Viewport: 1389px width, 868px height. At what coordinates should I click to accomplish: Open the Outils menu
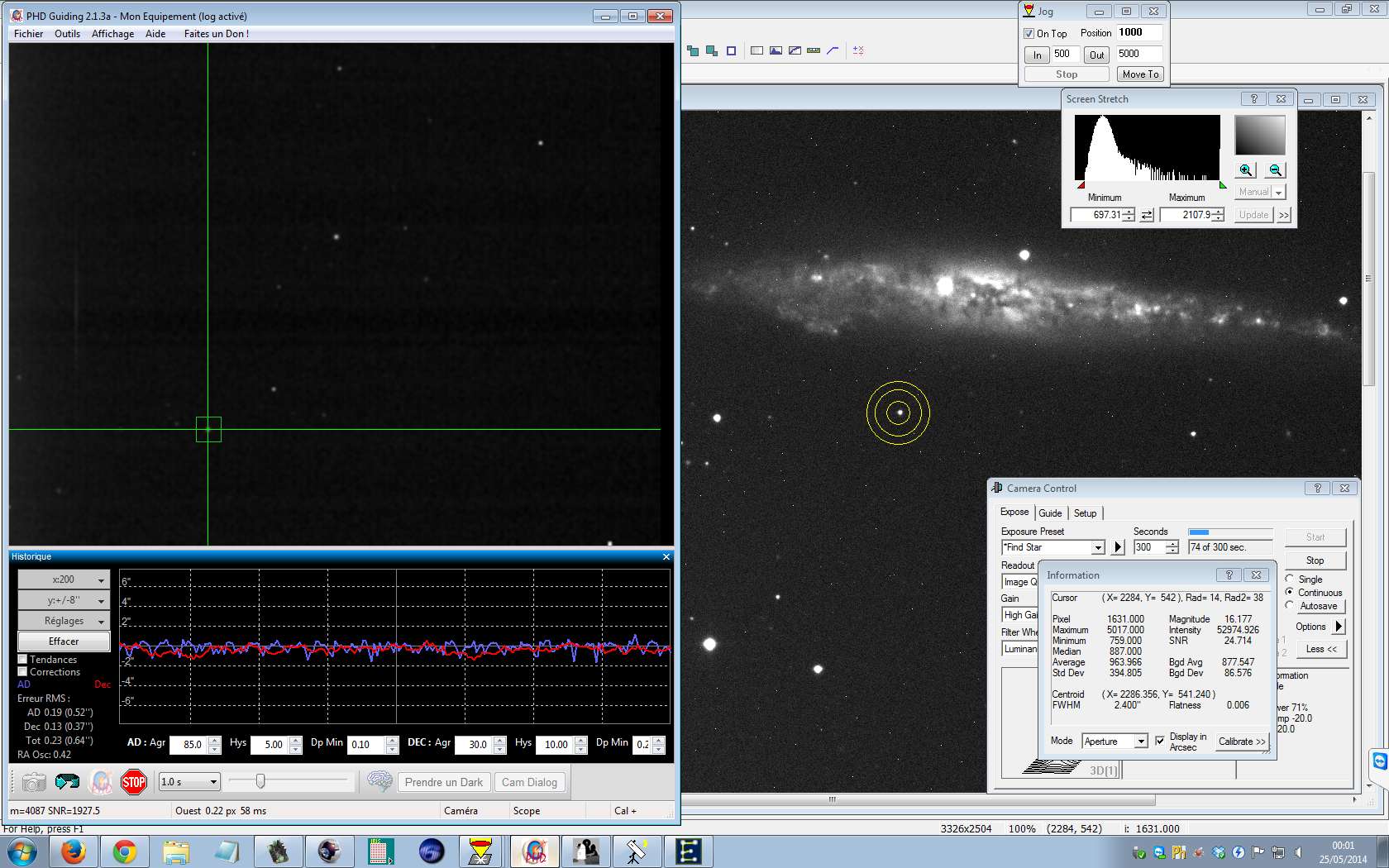67,34
